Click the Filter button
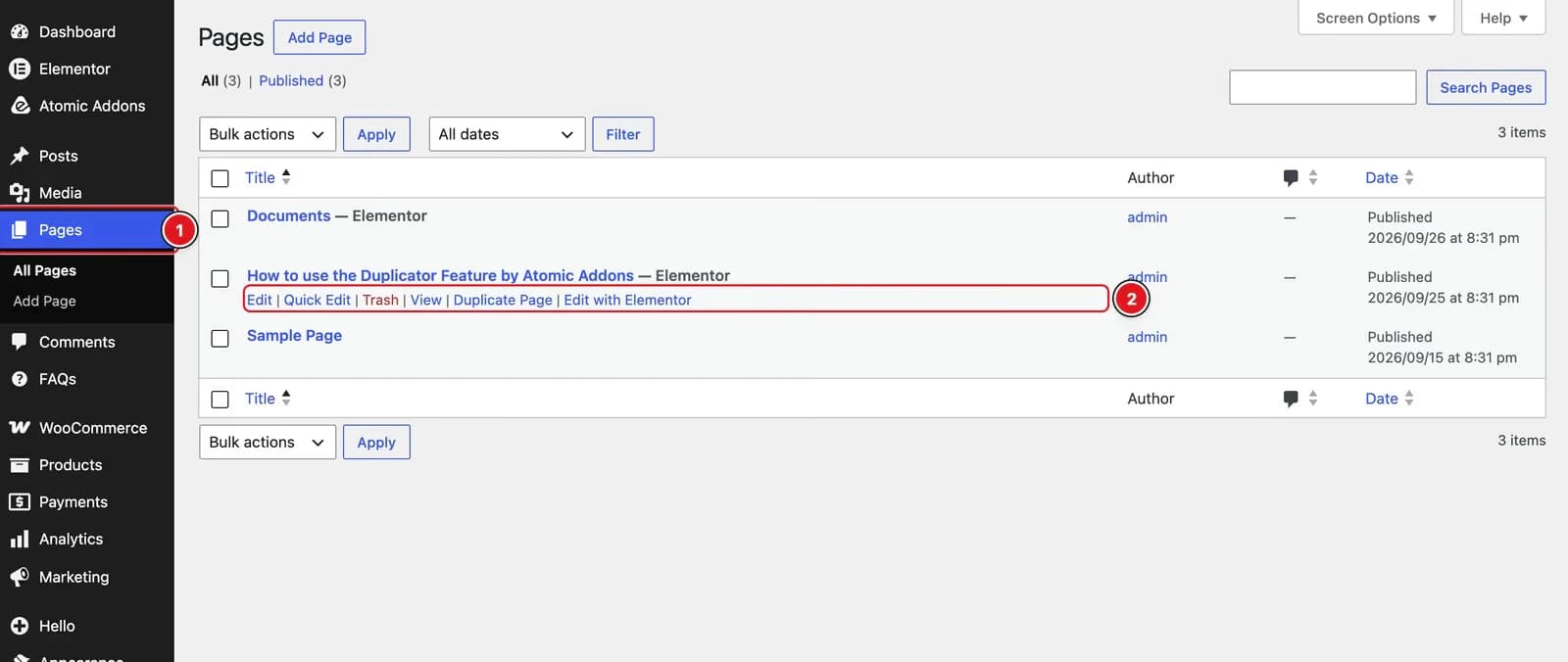This screenshot has height=662, width=1568. point(623,134)
